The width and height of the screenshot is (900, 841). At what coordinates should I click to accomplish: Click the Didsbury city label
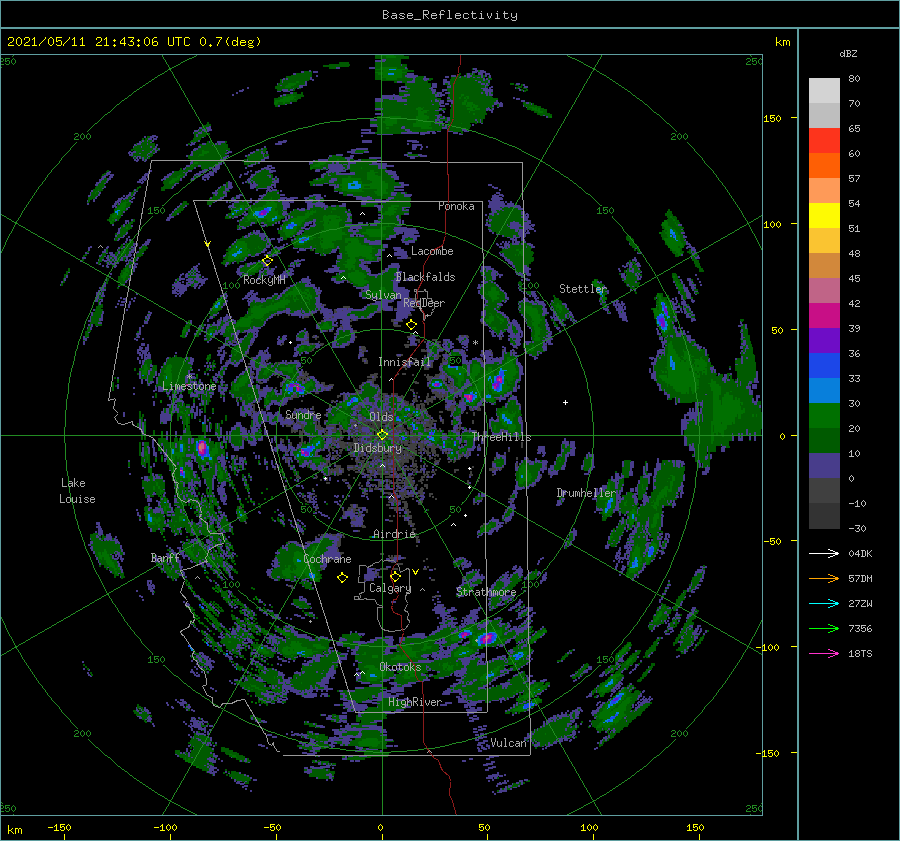(377, 448)
